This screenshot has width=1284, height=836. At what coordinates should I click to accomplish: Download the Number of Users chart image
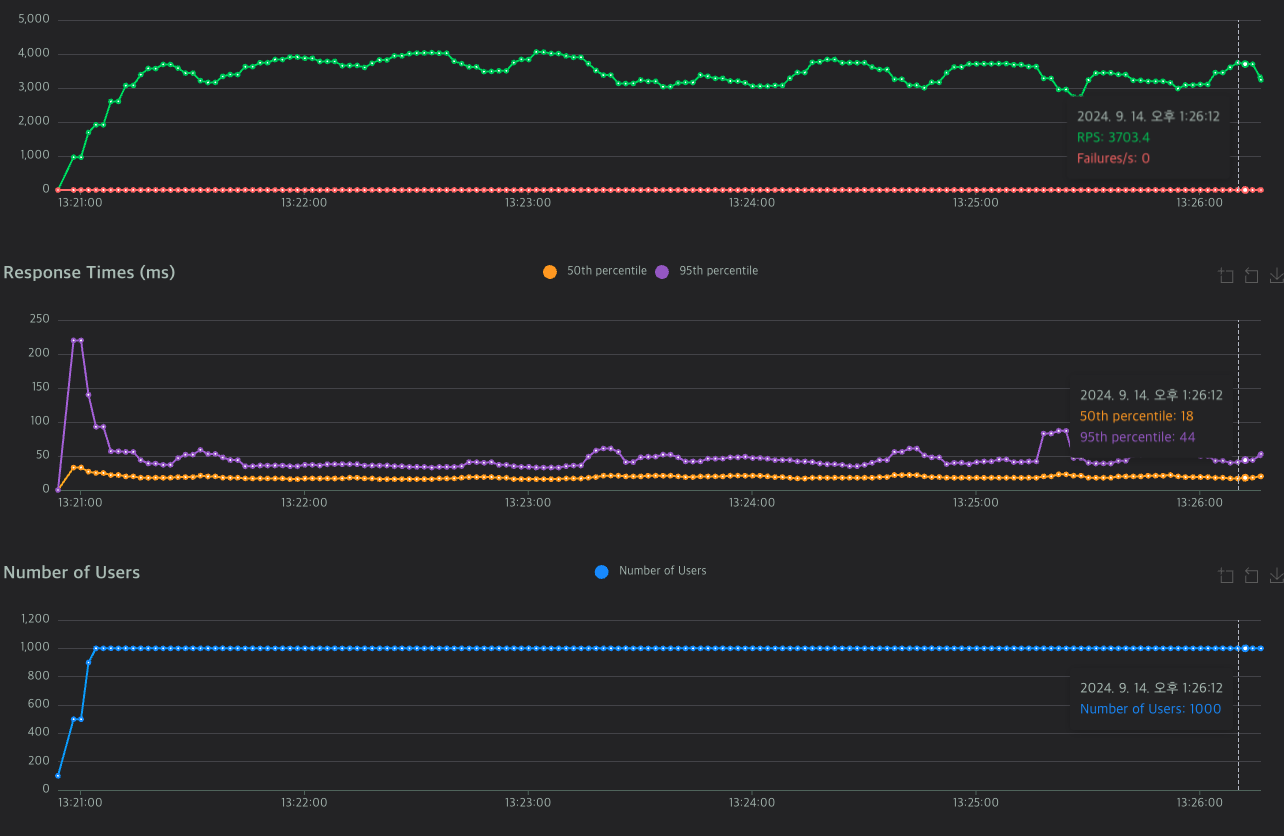[1276, 575]
